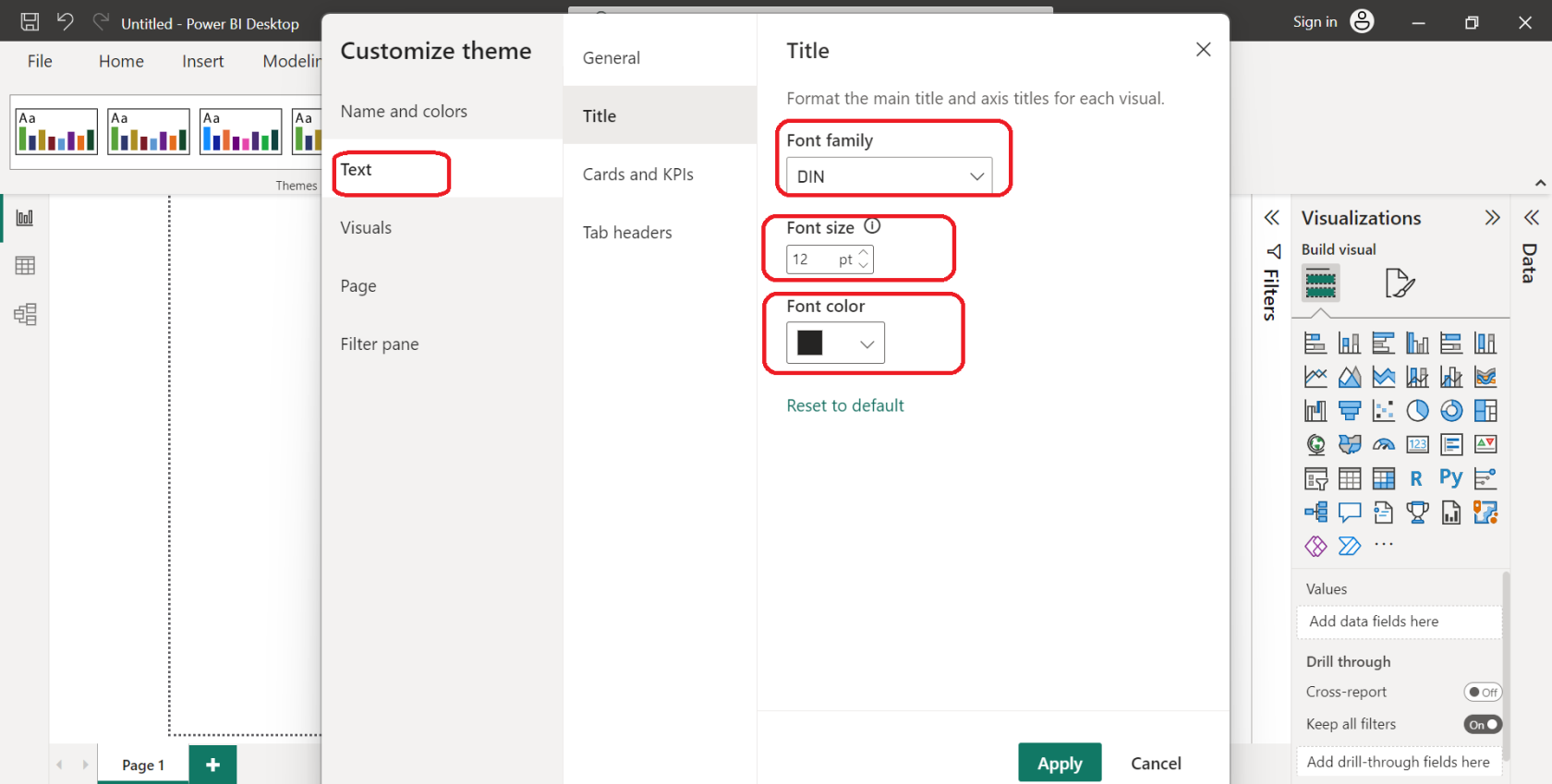
Task: Select the Power Apps visual
Action: [1316, 546]
